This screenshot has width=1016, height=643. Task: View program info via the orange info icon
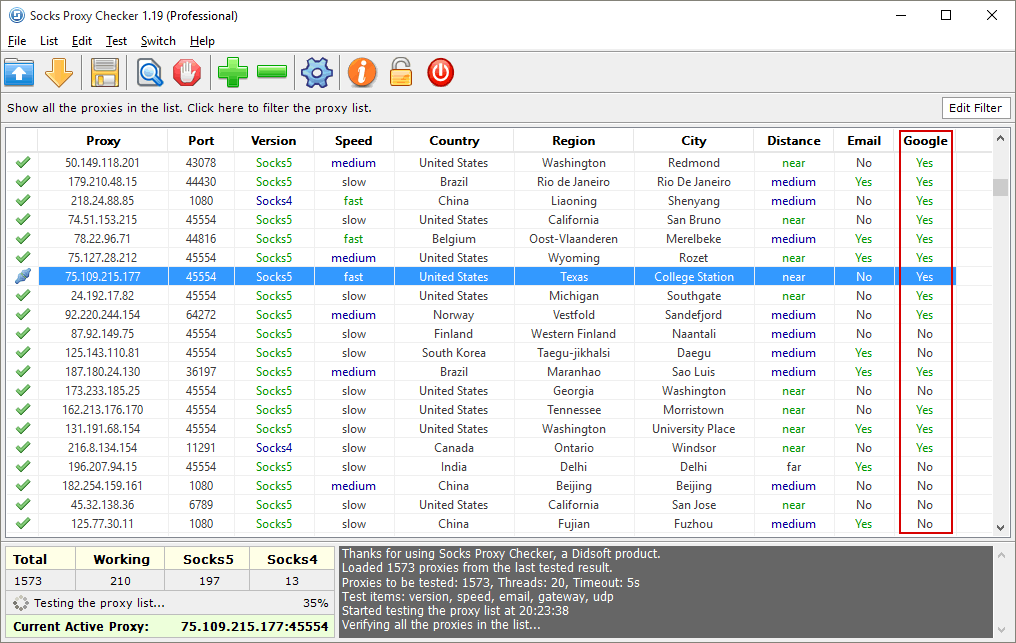362,72
